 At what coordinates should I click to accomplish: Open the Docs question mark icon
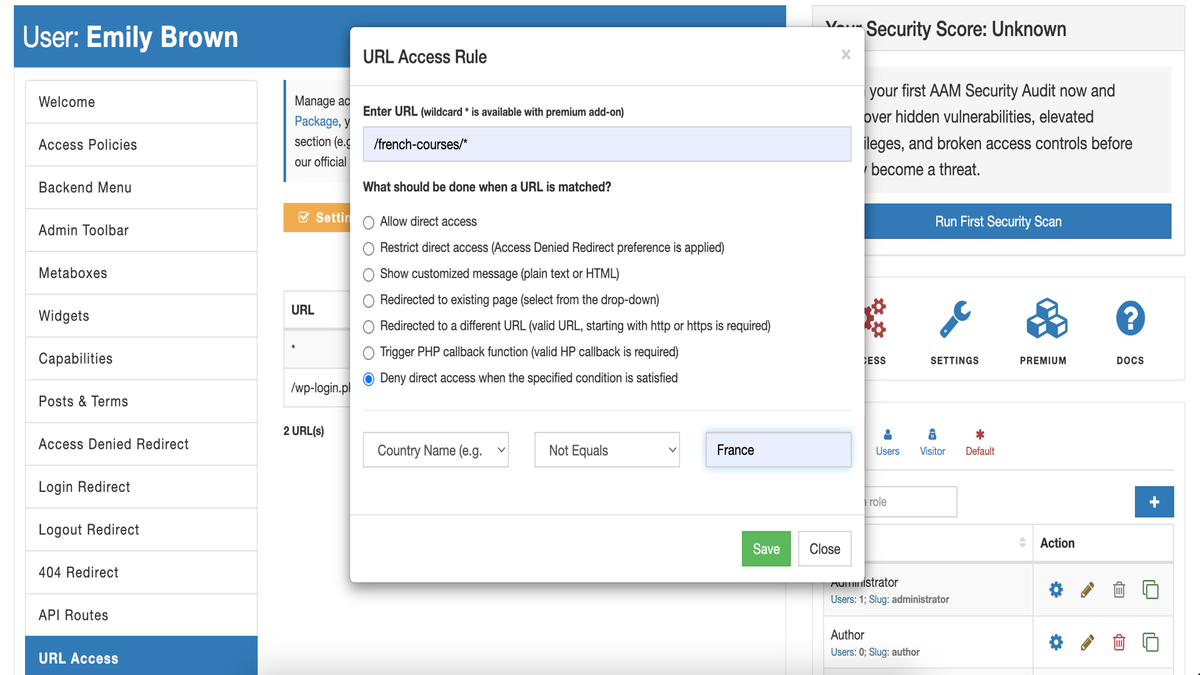1129,322
